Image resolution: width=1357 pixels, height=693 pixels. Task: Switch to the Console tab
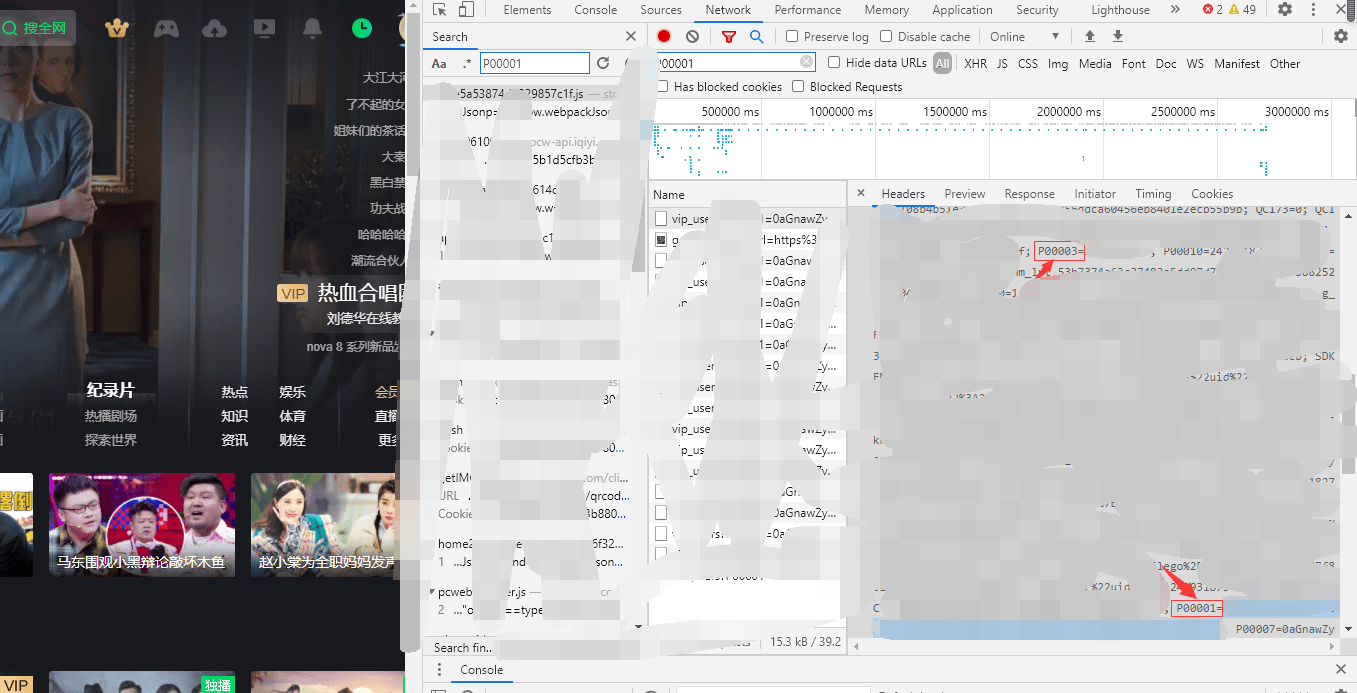tap(595, 10)
